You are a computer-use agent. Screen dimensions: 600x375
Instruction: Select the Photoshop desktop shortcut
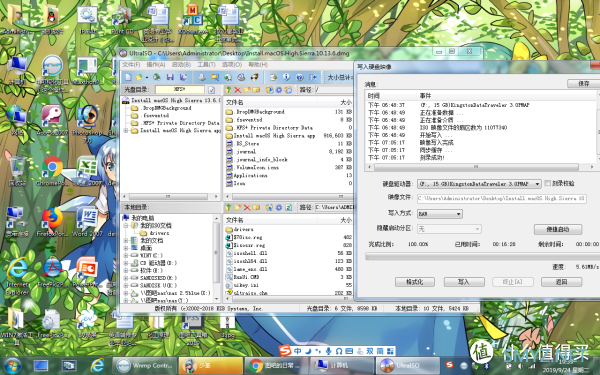(88, 123)
